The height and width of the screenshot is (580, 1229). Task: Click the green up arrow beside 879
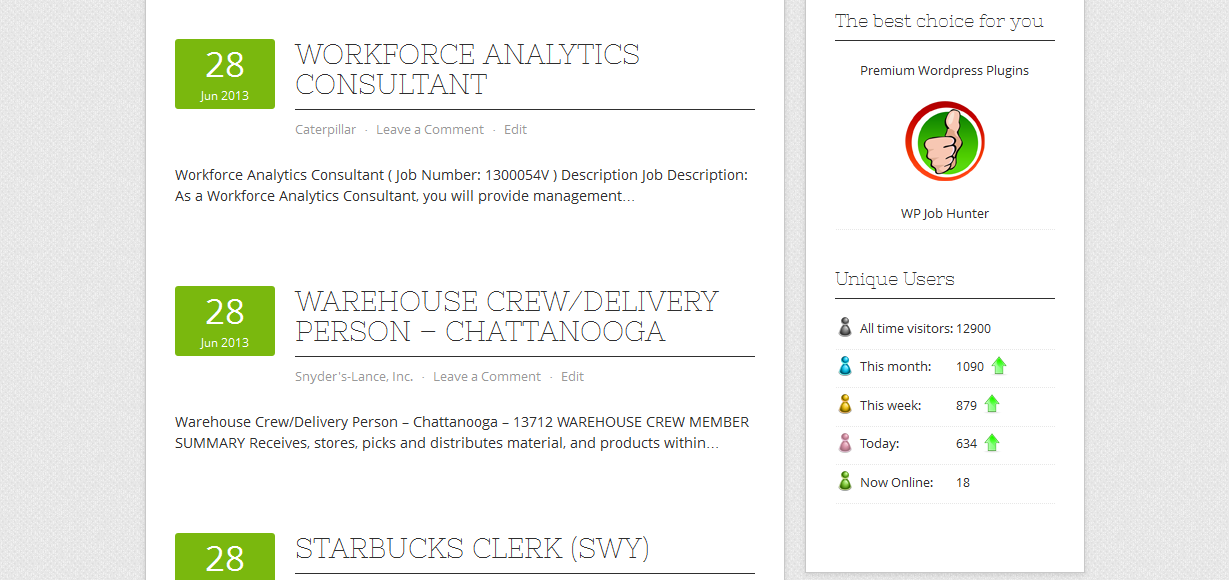pyautogui.click(x=992, y=404)
